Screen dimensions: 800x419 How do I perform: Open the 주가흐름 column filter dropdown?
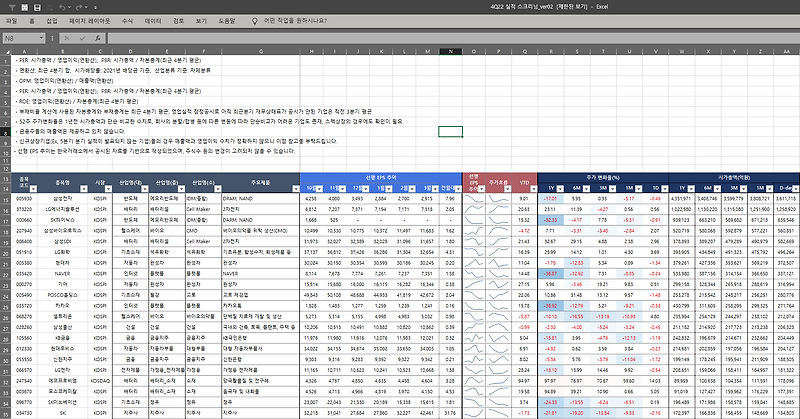click(x=507, y=189)
